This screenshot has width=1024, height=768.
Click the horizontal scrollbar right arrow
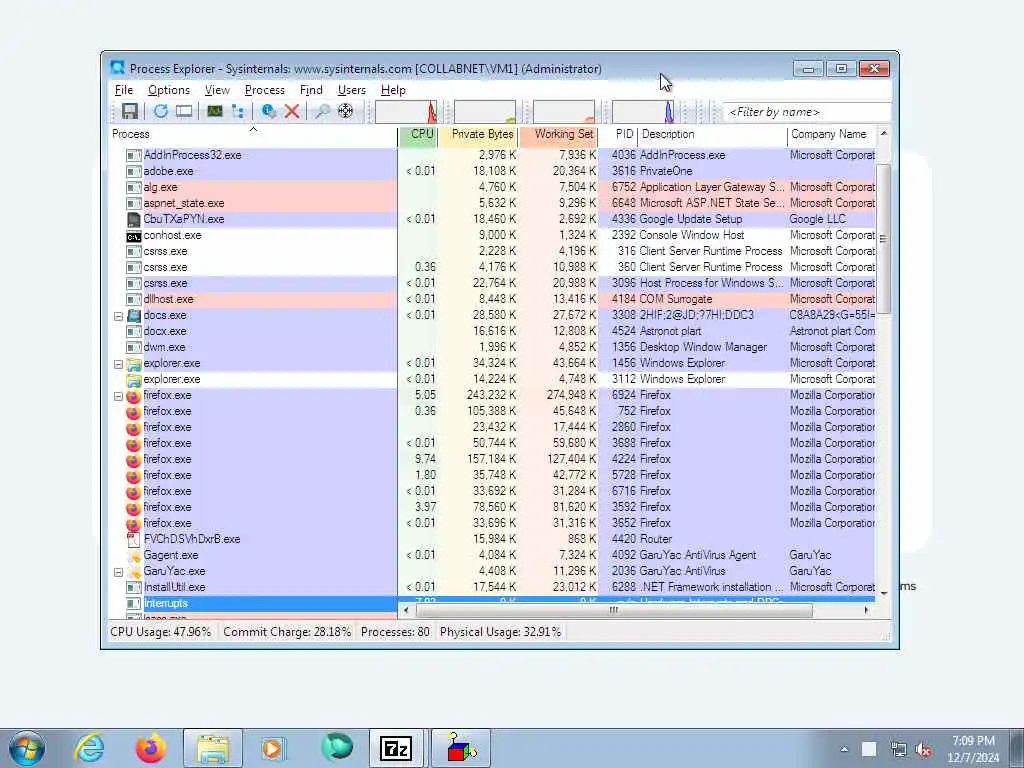point(867,611)
